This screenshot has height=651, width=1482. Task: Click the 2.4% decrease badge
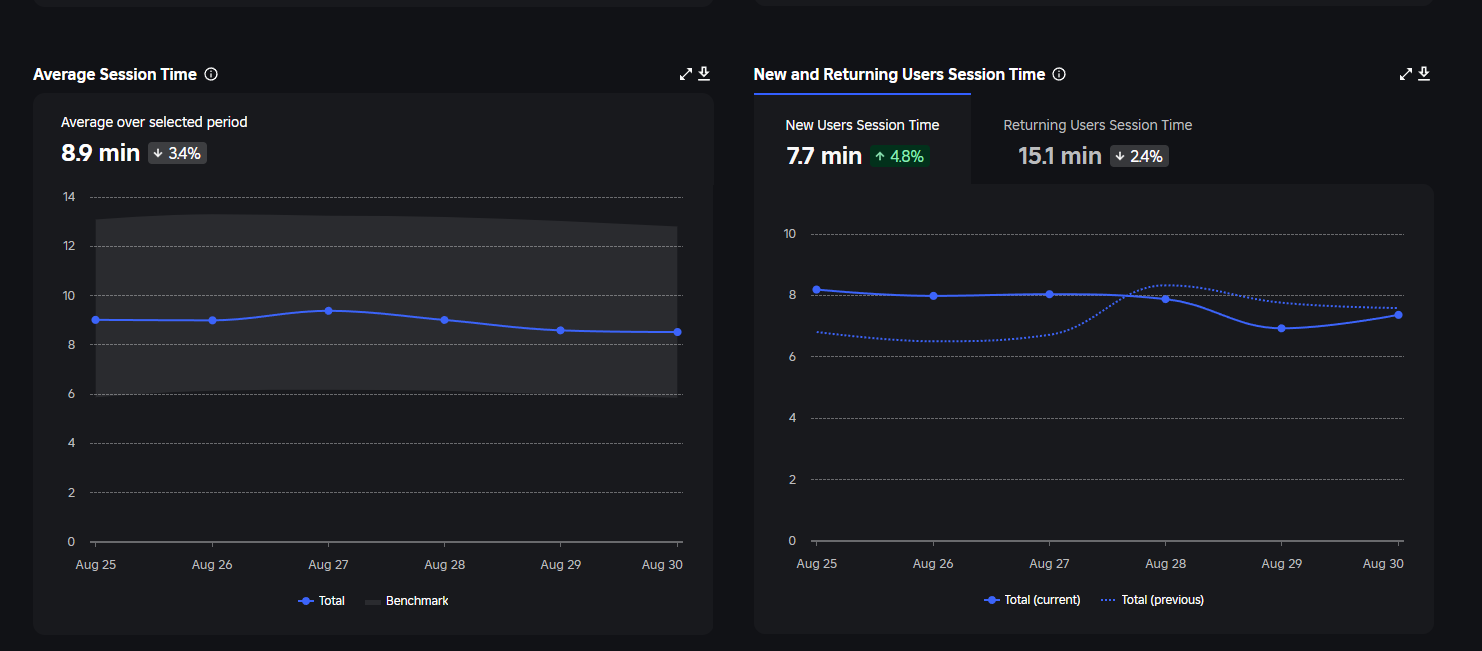[1139, 156]
